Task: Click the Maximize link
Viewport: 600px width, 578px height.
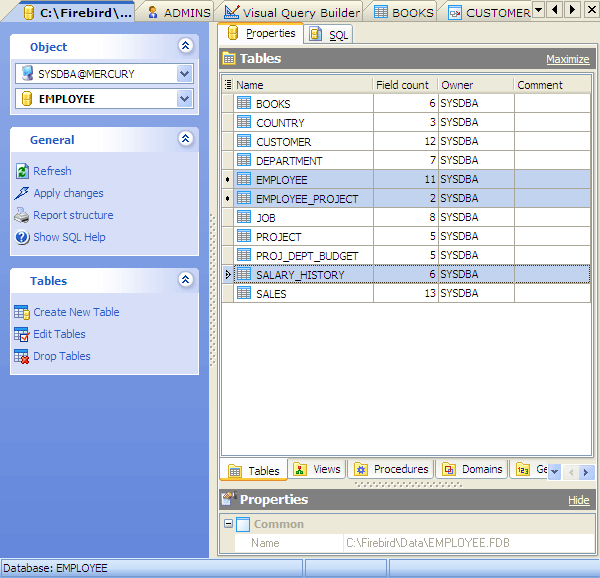Action: tap(567, 59)
